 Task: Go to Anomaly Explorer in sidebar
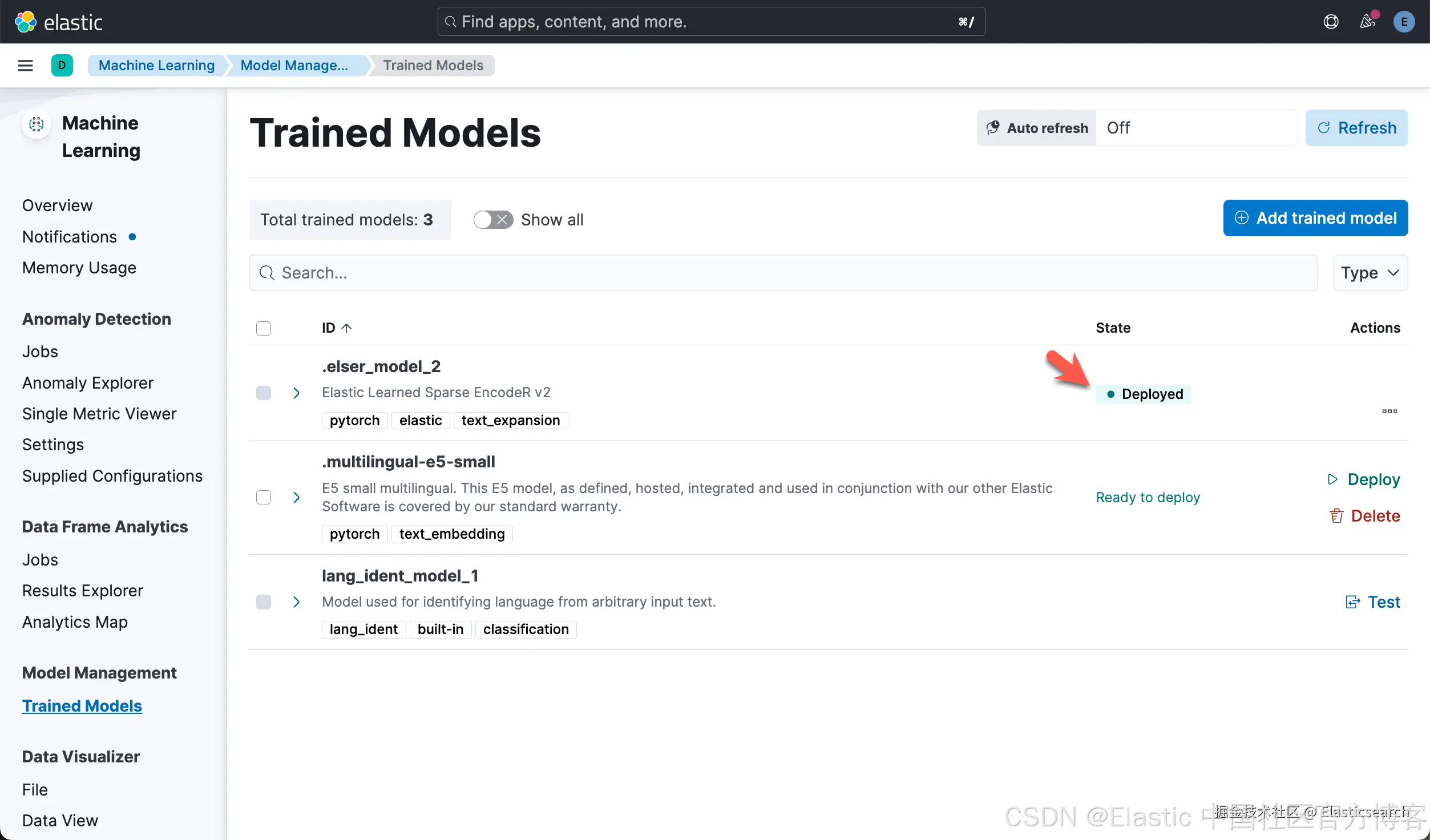tap(88, 383)
